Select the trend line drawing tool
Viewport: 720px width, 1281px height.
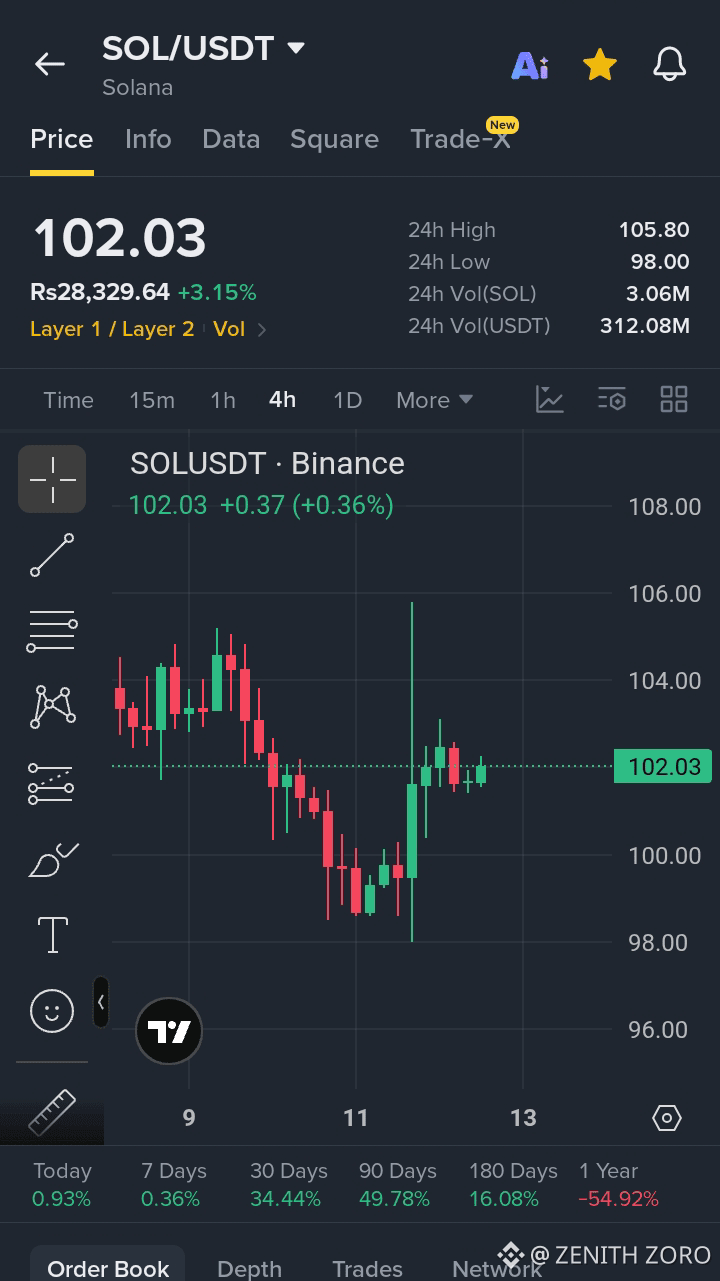click(52, 555)
